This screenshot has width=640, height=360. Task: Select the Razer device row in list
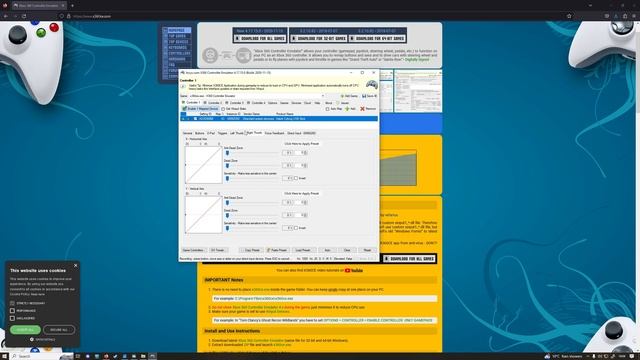click(x=279, y=119)
